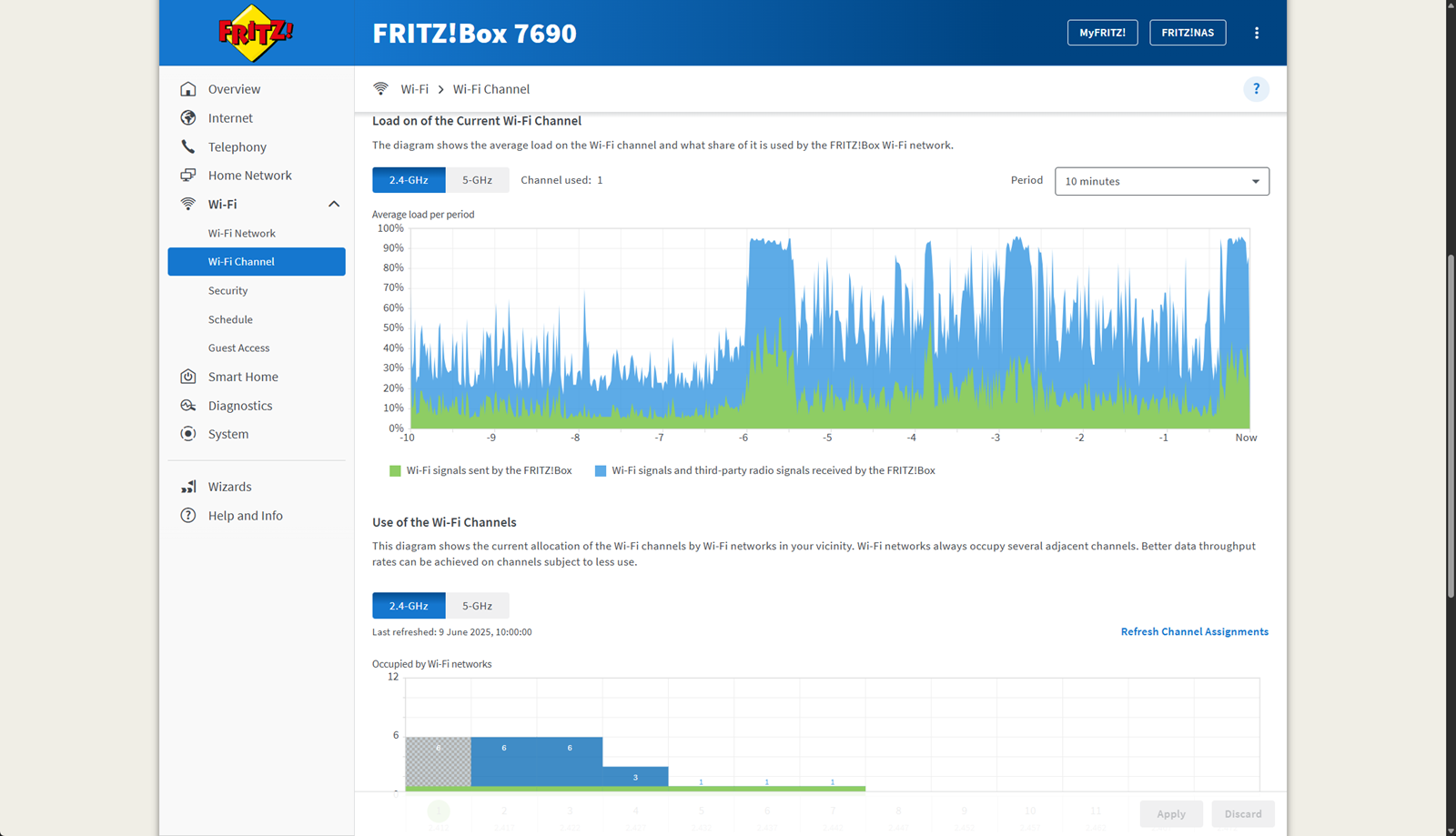The height and width of the screenshot is (836, 1456).
Task: Select Wi-Fi Channel submenu
Action: pyautogui.click(x=257, y=261)
